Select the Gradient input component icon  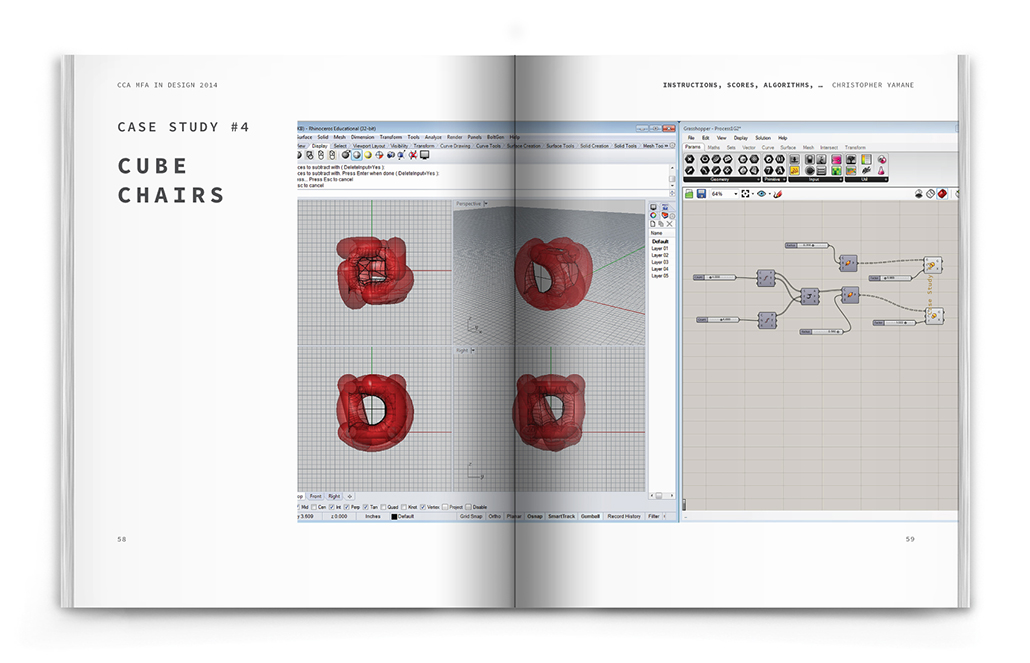click(866, 160)
